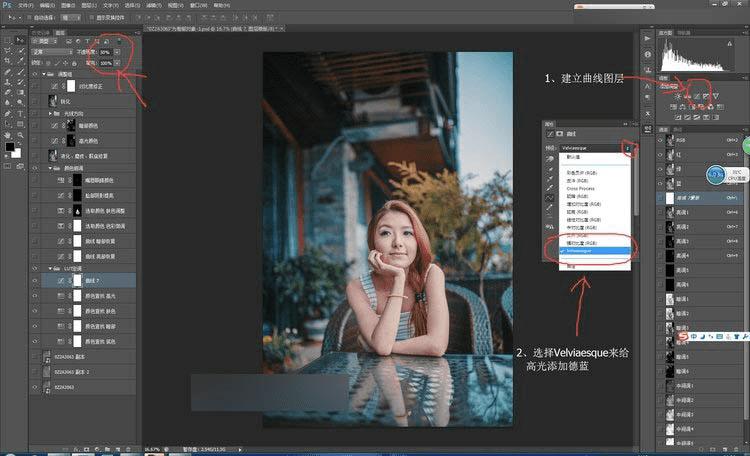Show the 锐化 layer
The width and height of the screenshot is (750, 456).
pyautogui.click(x=34, y=101)
